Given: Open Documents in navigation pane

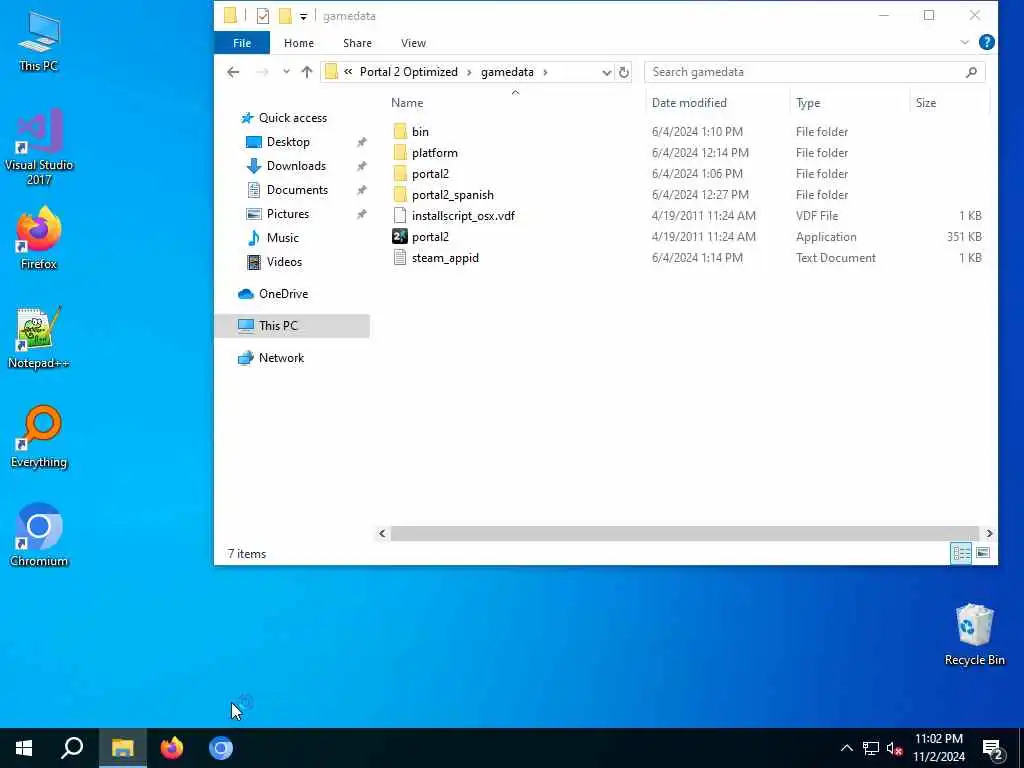Looking at the screenshot, I should 297,190.
